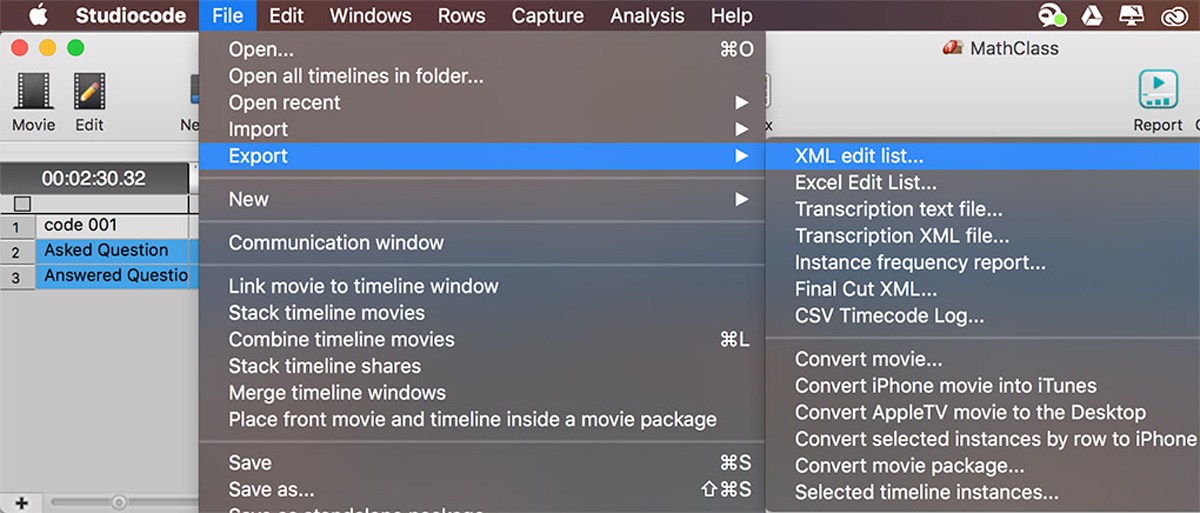The image size is (1200, 513).
Task: Select Convert AppleTV movie to the Desktop
Action: click(982, 412)
